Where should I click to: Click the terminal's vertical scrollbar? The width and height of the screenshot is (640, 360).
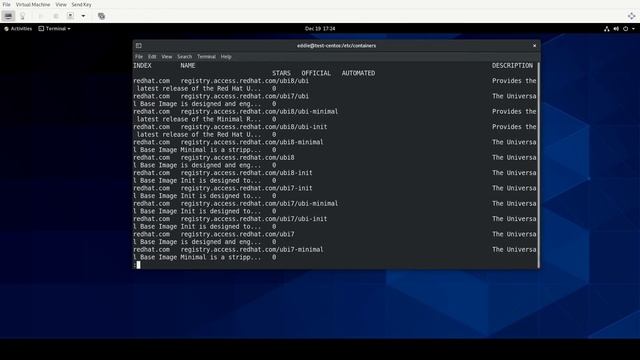click(x=538, y=165)
